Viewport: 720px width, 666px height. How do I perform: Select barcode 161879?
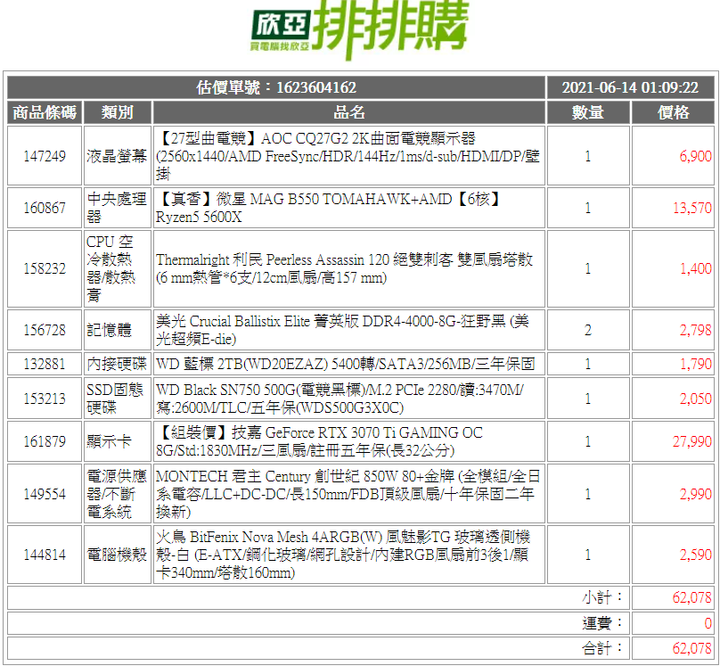(45, 441)
